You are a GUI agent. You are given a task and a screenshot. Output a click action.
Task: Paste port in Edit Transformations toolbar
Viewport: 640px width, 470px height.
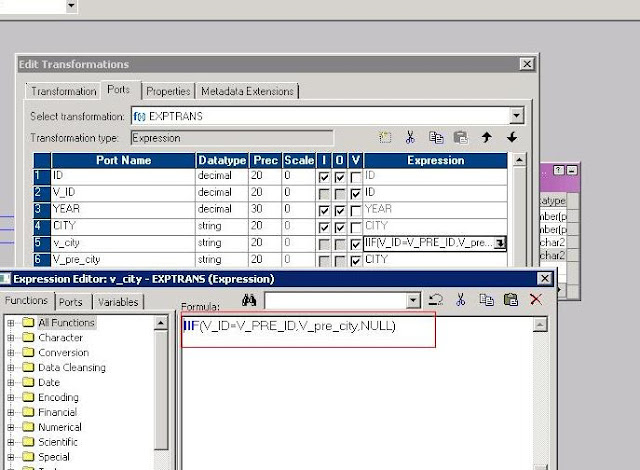click(x=461, y=137)
